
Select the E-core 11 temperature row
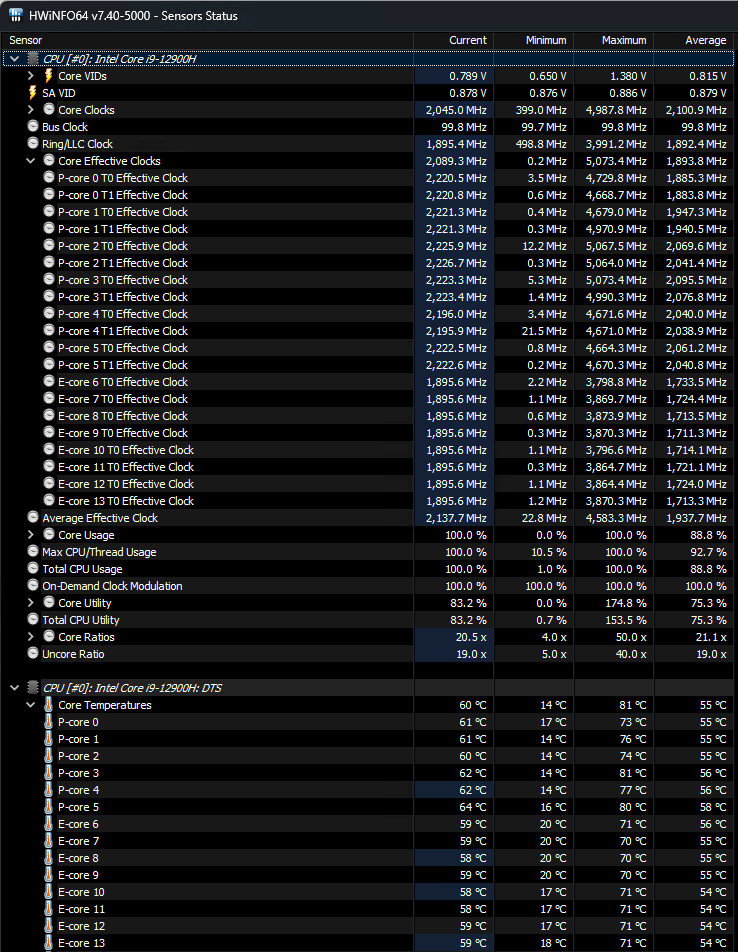coord(368,909)
